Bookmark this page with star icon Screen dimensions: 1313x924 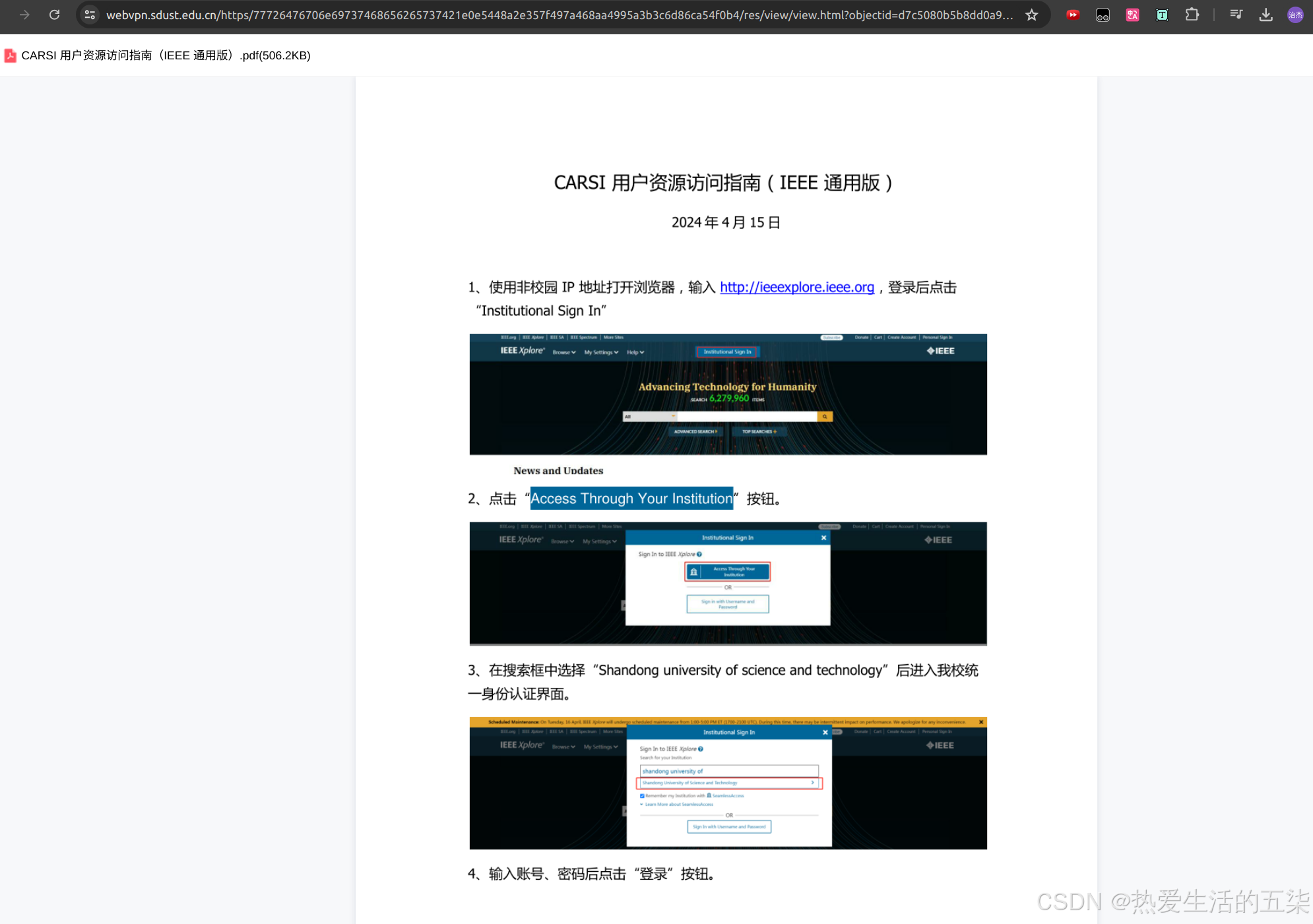(1032, 15)
